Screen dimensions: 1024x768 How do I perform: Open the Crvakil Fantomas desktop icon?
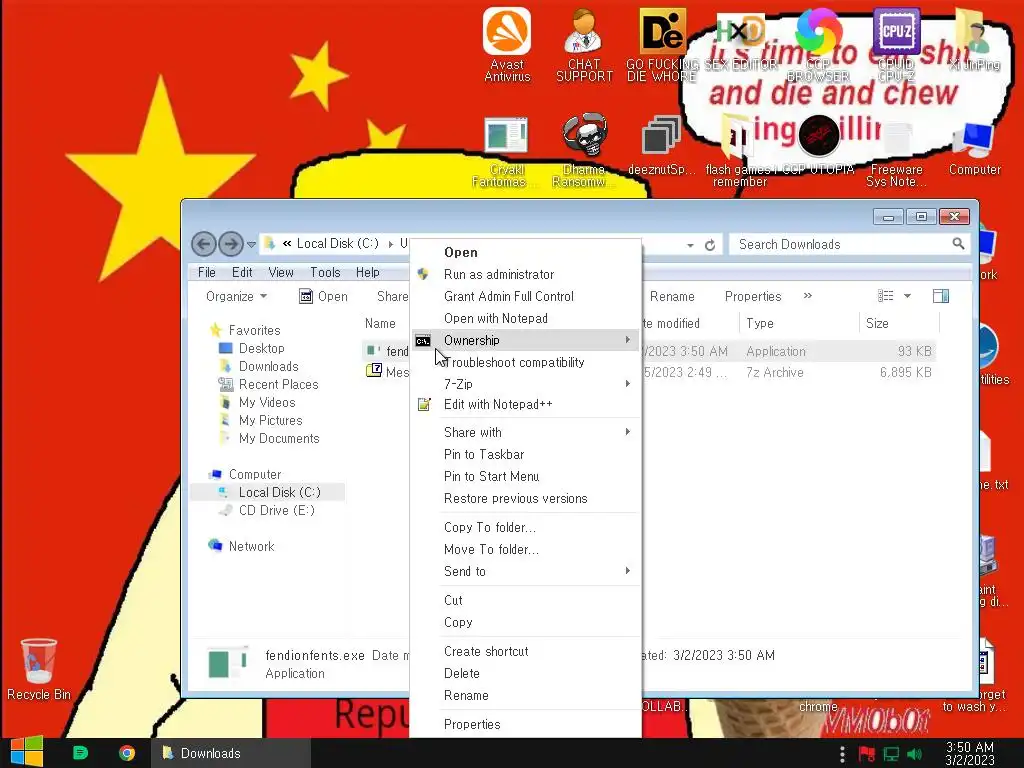click(x=505, y=150)
